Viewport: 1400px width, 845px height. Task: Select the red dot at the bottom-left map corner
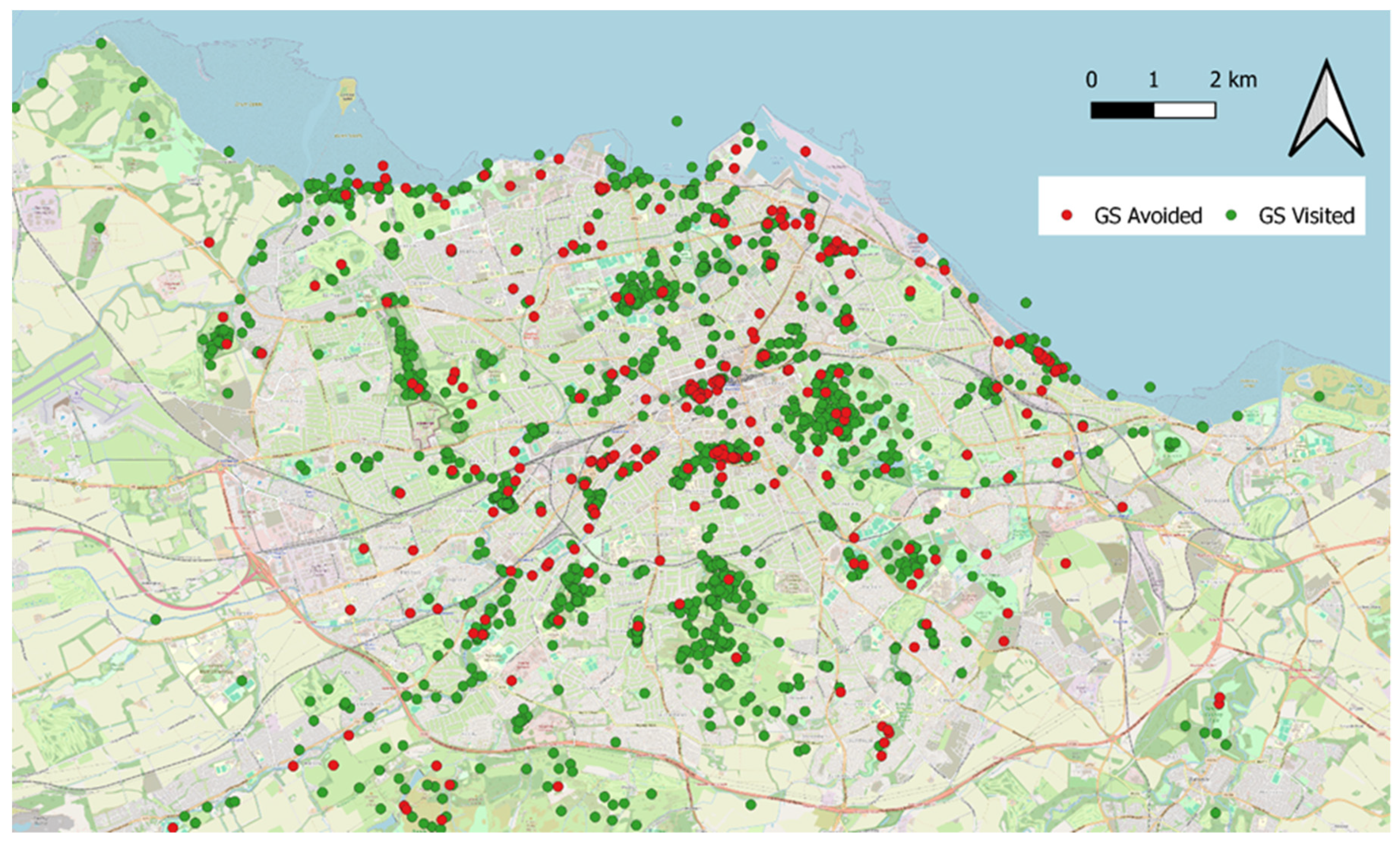point(173,827)
